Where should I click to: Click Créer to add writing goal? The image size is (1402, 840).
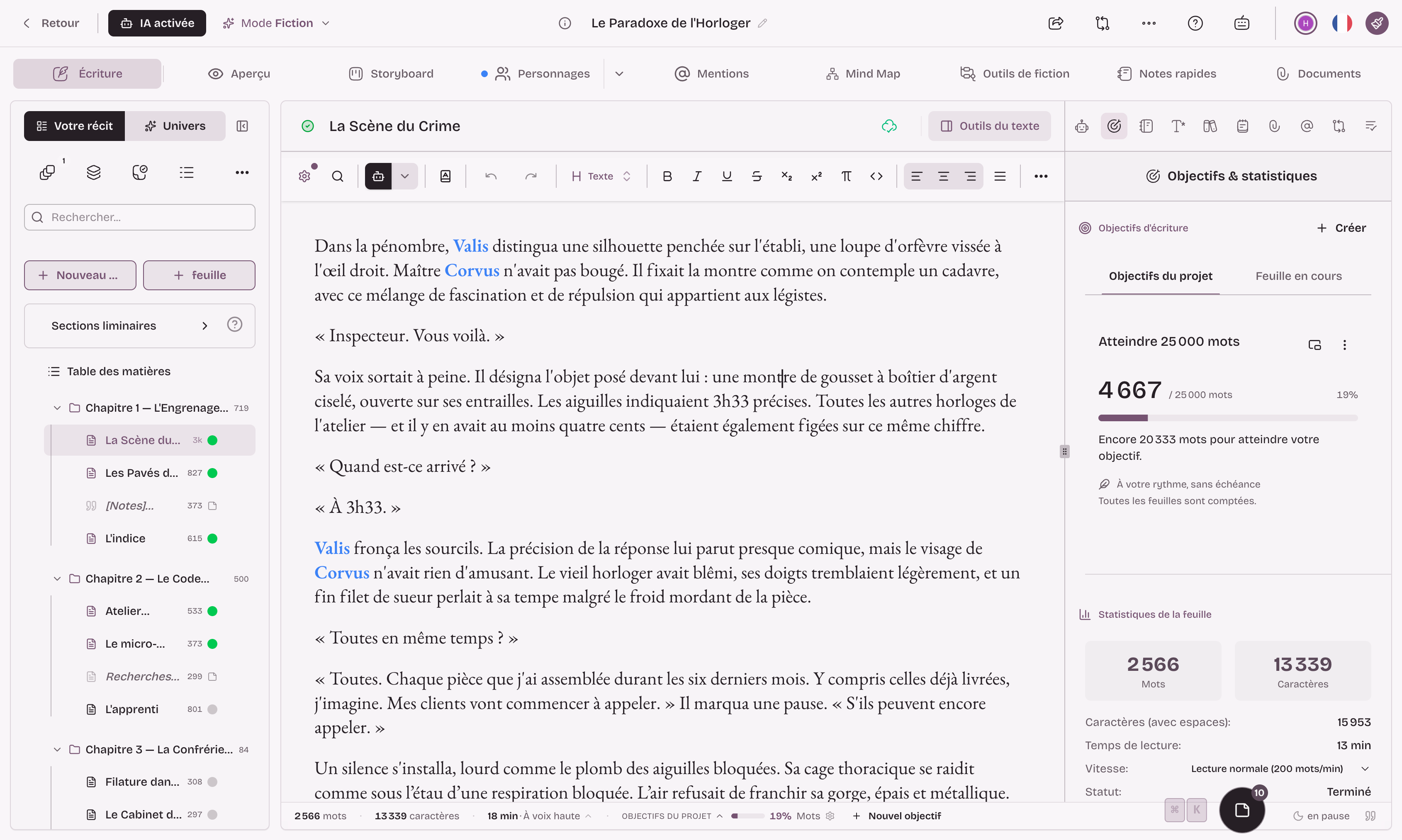[x=1341, y=228]
